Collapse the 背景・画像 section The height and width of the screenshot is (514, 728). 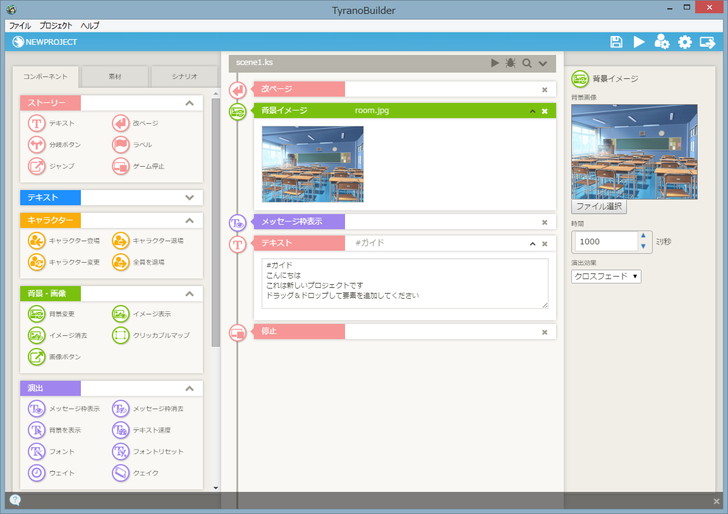point(189,294)
